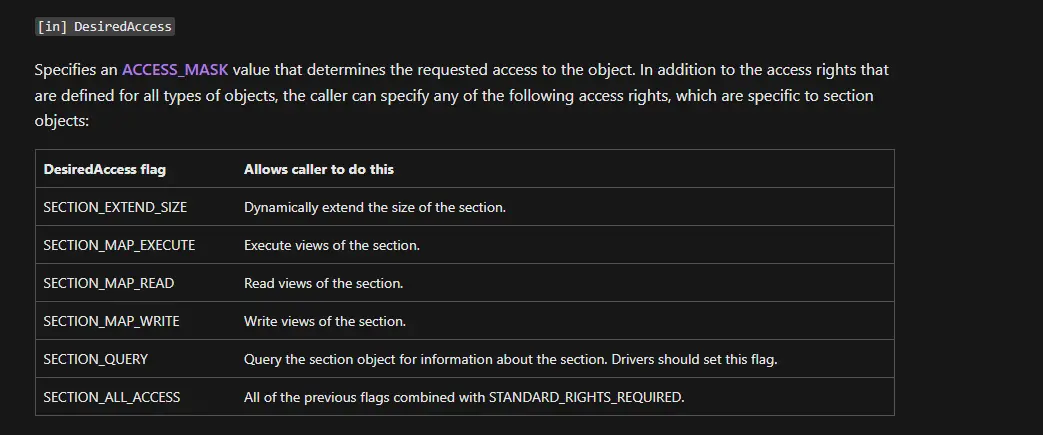Click the 'Dynamically extend the size' description

tap(374, 208)
